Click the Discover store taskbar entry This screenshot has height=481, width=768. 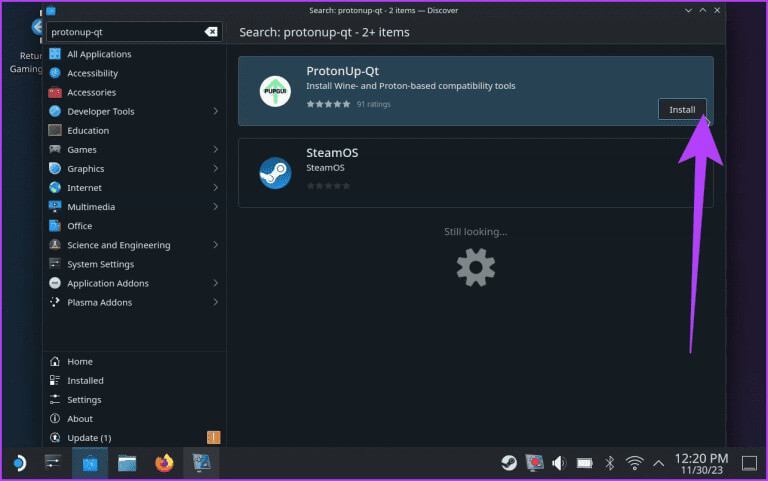coord(90,463)
